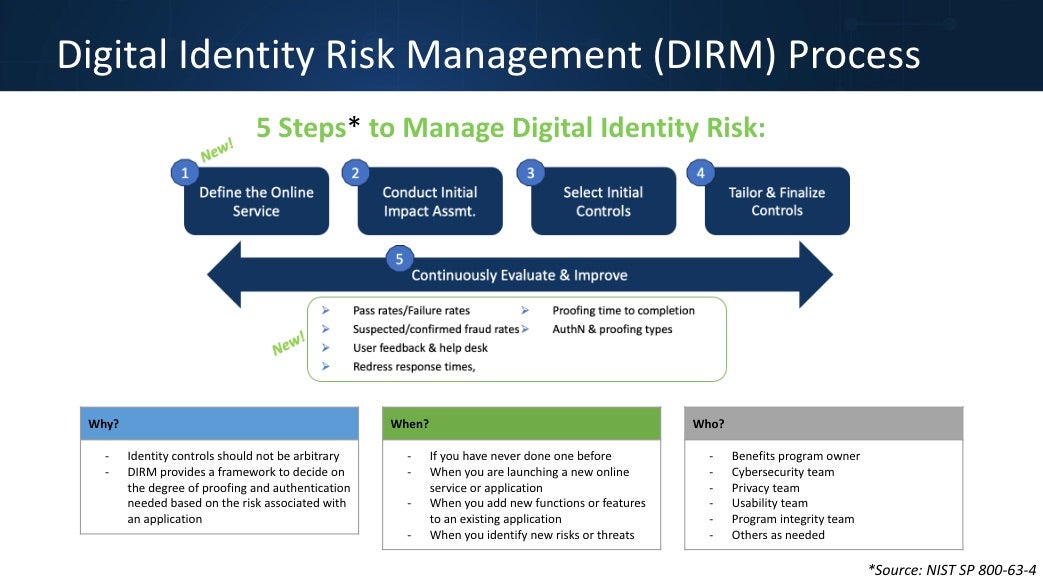Select the Conduct Initial Impact Assmt. box
Viewport: 1043px width, 584px height.
430,202
